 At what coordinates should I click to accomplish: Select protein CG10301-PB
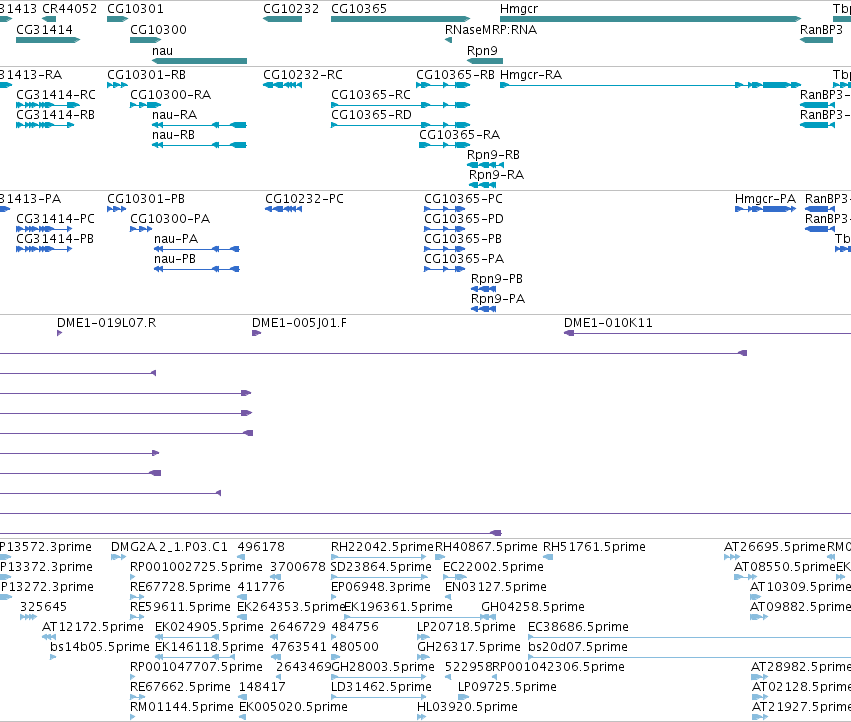146,199
